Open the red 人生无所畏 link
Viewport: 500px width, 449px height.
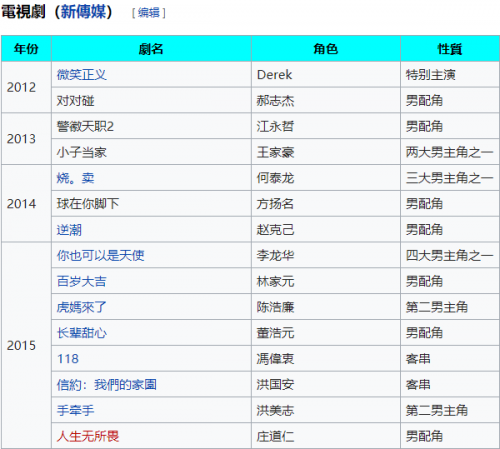88,436
